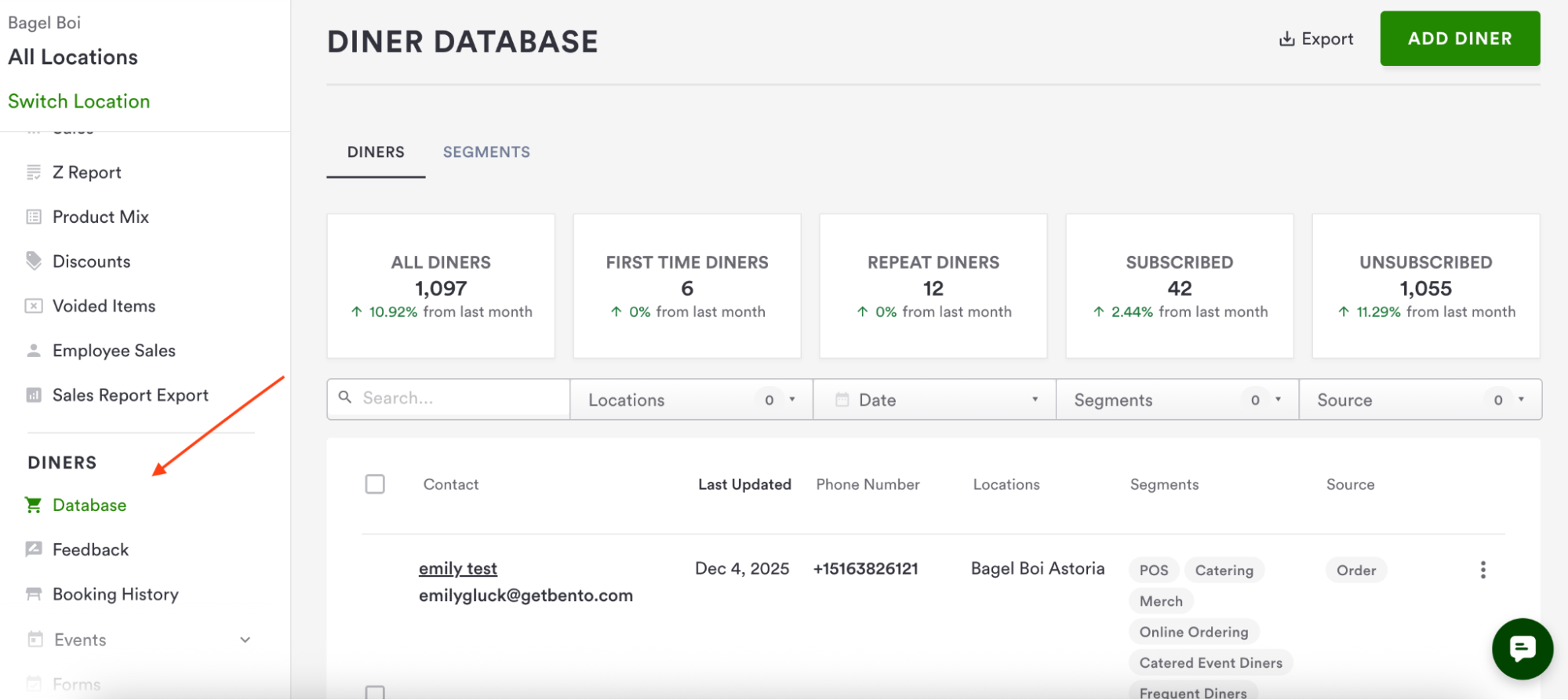
Task: Switch to the Segments tab
Action: point(486,152)
